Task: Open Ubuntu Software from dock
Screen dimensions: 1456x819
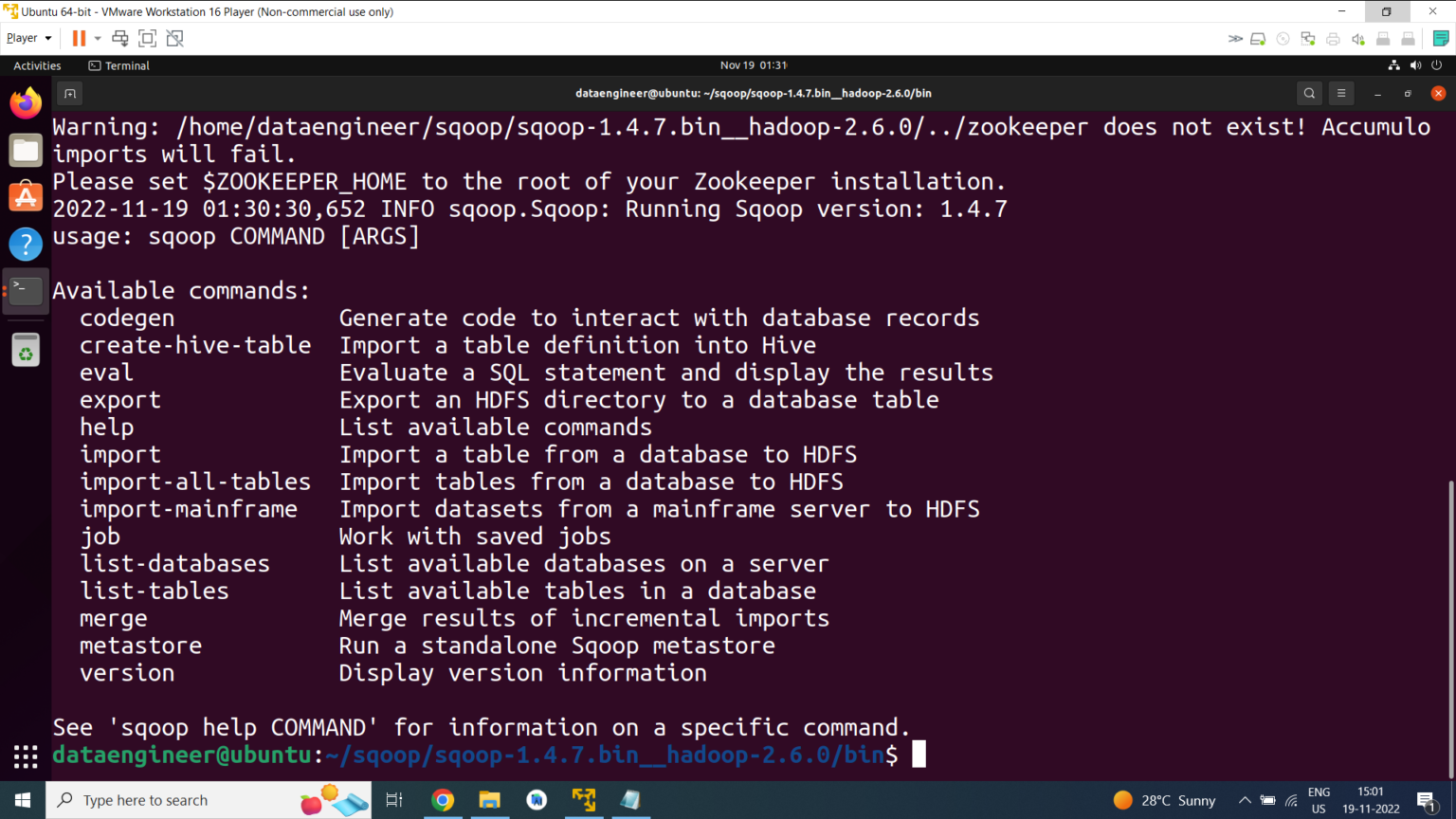Action: click(x=26, y=197)
